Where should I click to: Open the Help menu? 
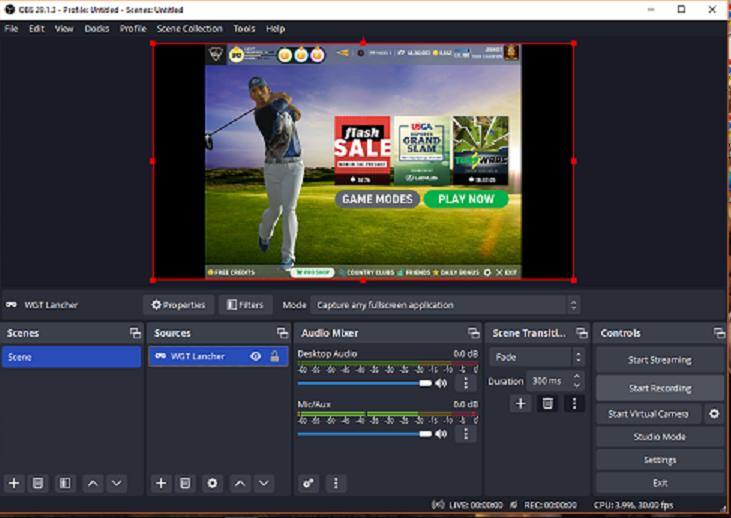point(276,29)
